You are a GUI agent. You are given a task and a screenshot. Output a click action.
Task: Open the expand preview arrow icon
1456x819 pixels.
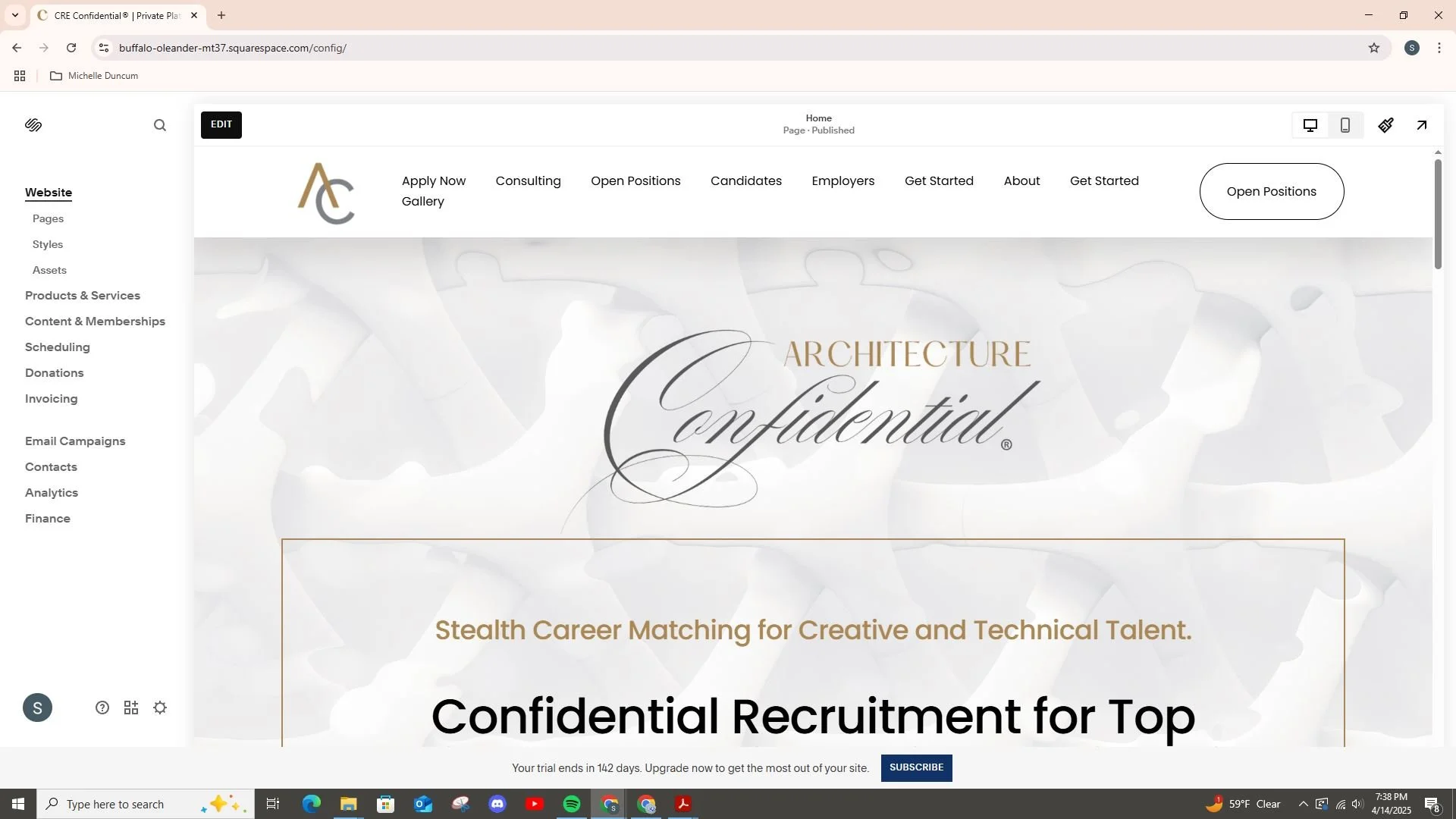(x=1422, y=125)
